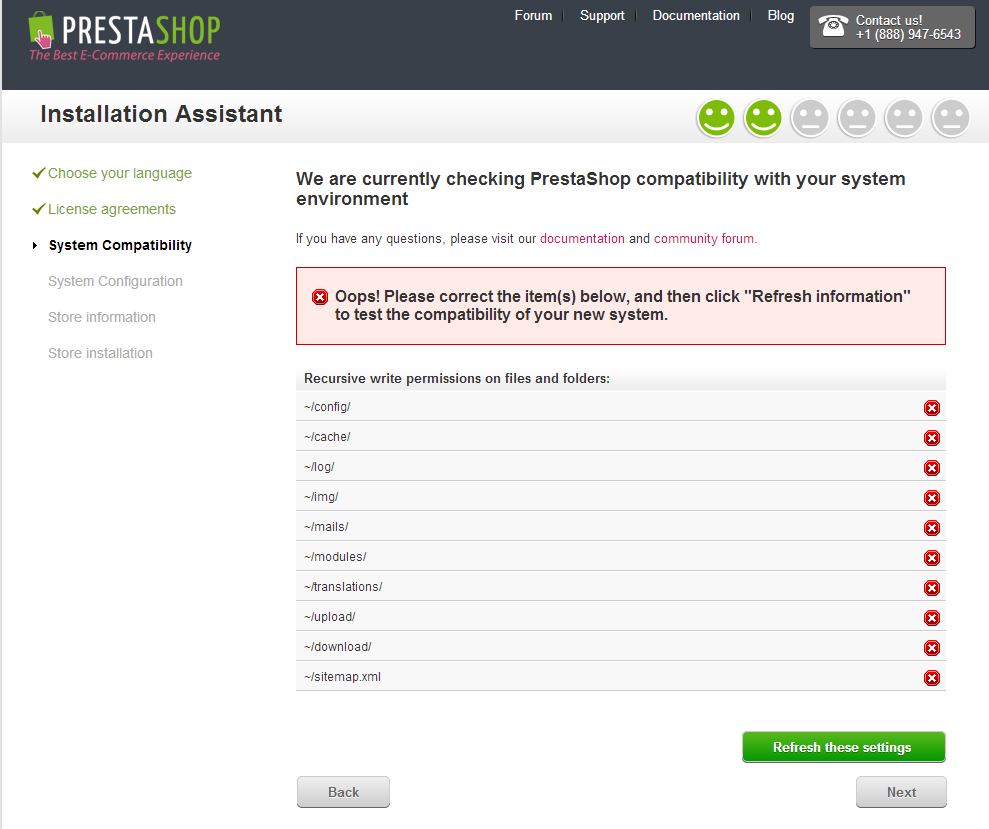
Task: Go to License agreements step
Action: [x=112, y=209]
